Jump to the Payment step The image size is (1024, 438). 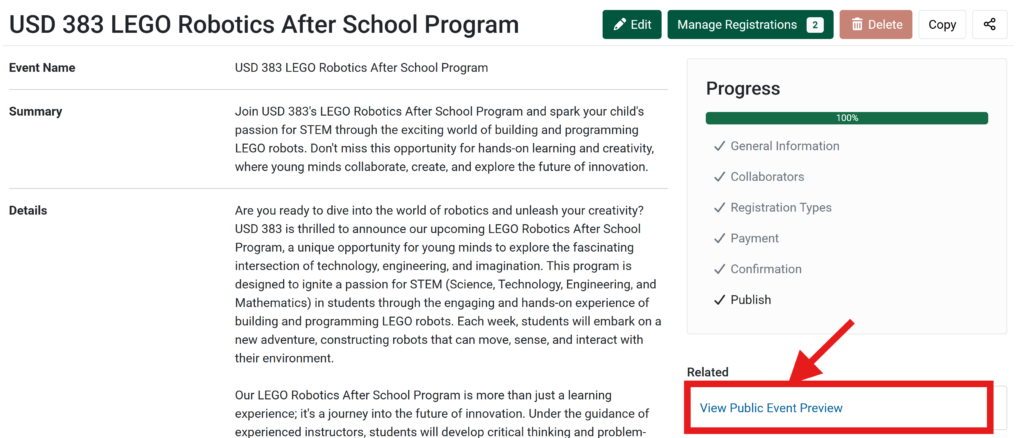click(x=754, y=239)
